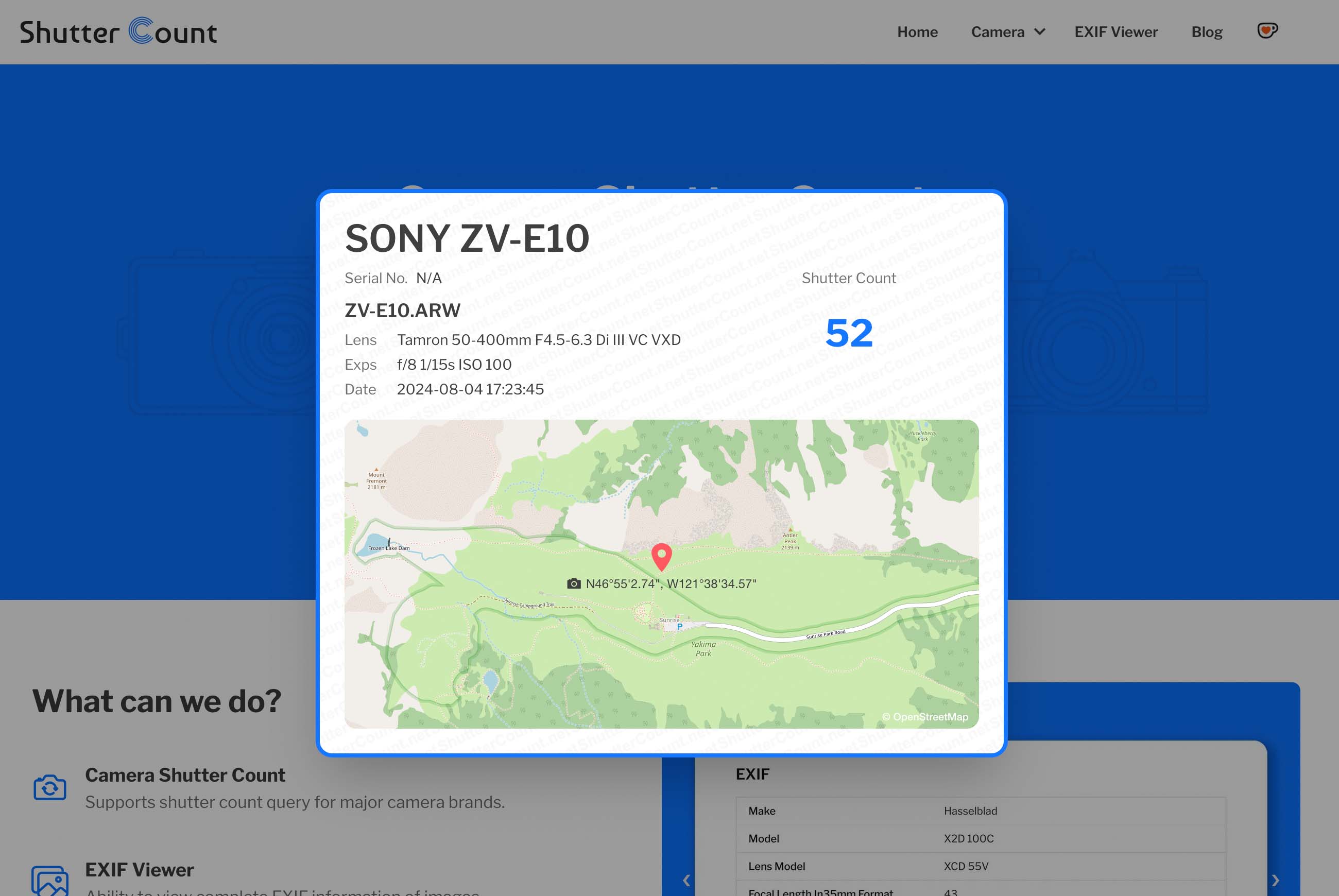Viewport: 1339px width, 896px height.
Task: Click the EXIF Viewer feature image icon
Action: click(x=50, y=881)
